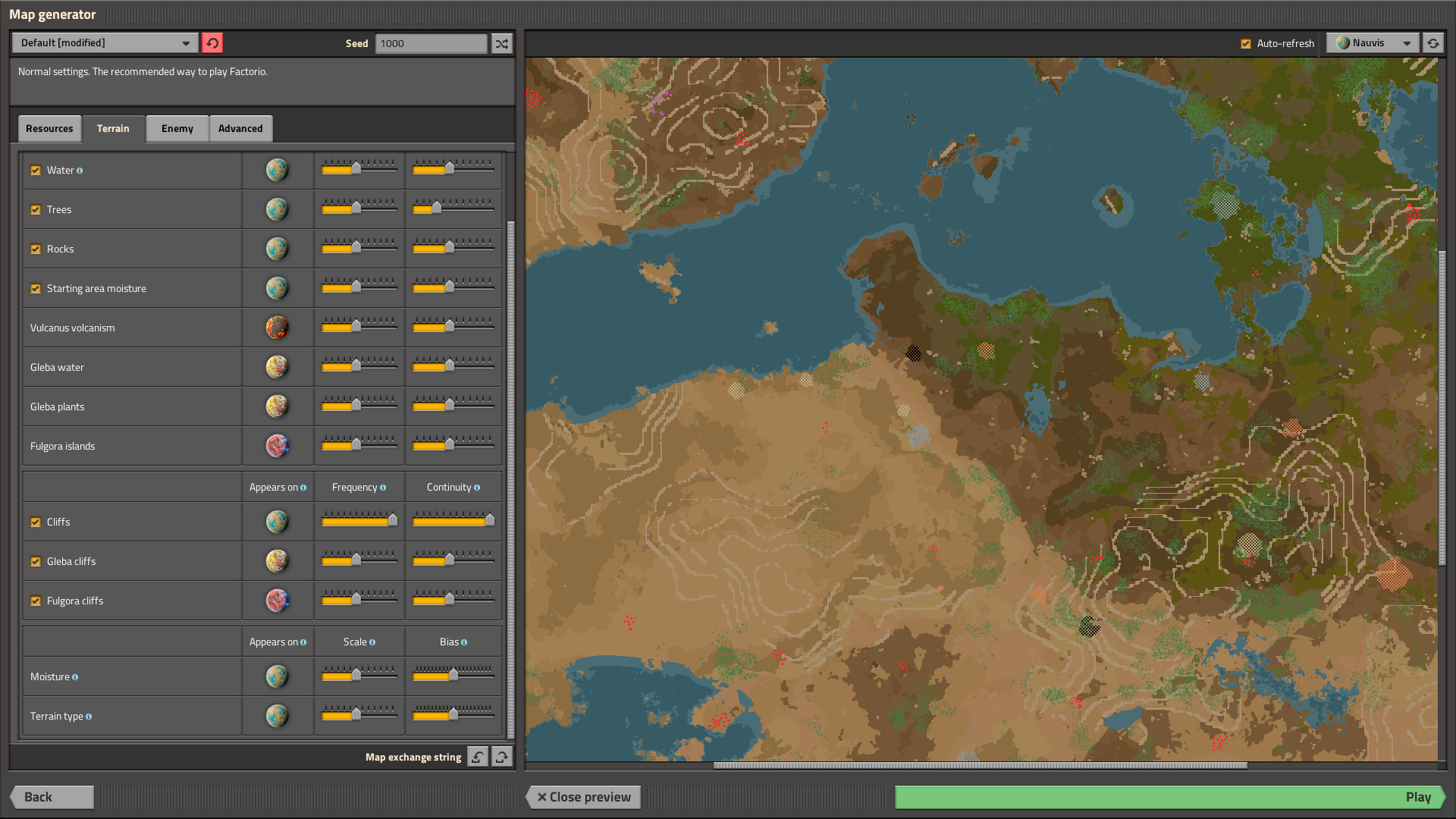This screenshot has width=1456, height=819.
Task: Click Close preview button
Action: pyautogui.click(x=583, y=797)
